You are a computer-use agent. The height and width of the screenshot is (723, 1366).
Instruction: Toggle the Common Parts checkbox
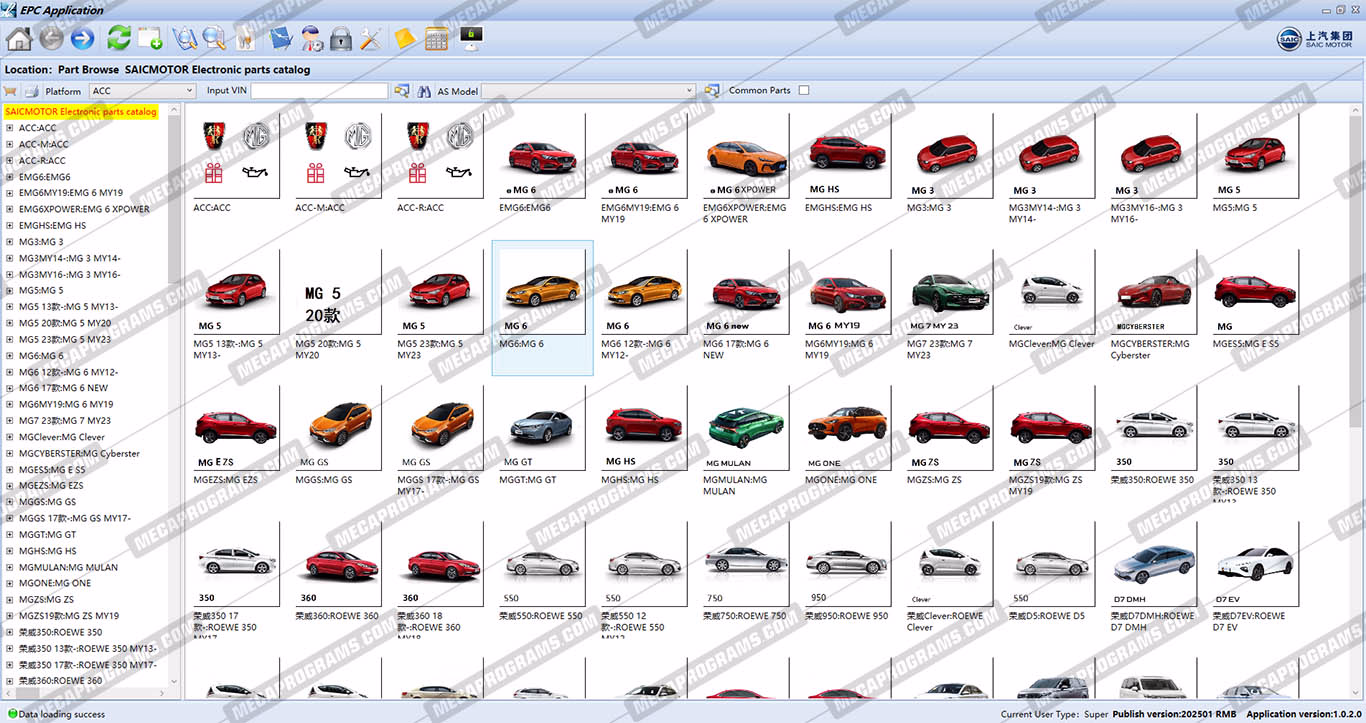804,90
